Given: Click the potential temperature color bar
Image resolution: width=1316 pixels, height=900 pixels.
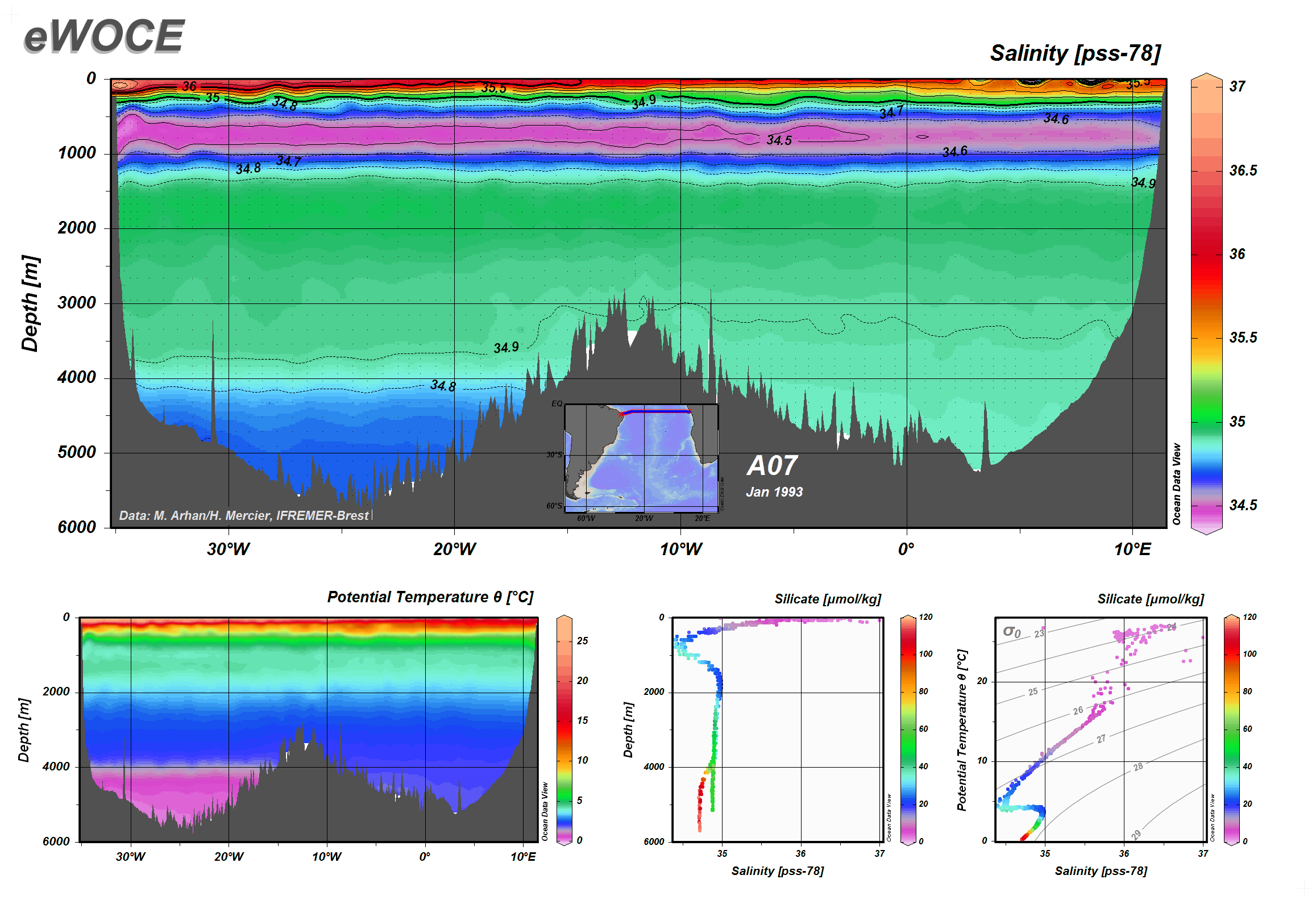Looking at the screenshot, I should [x=564, y=730].
